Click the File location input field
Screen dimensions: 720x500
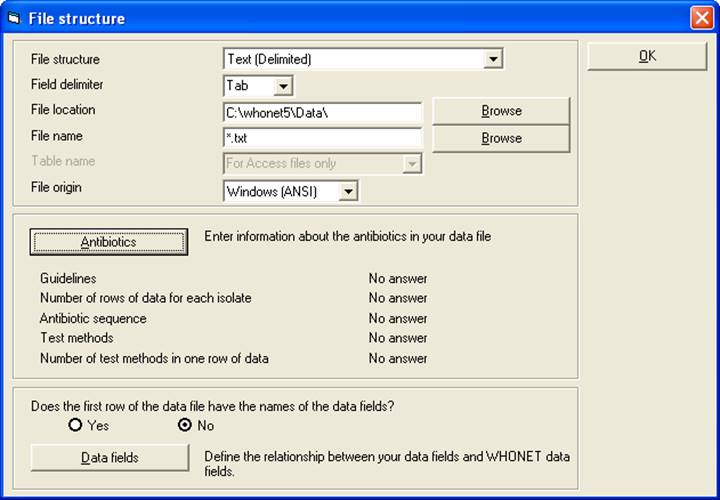click(x=322, y=112)
